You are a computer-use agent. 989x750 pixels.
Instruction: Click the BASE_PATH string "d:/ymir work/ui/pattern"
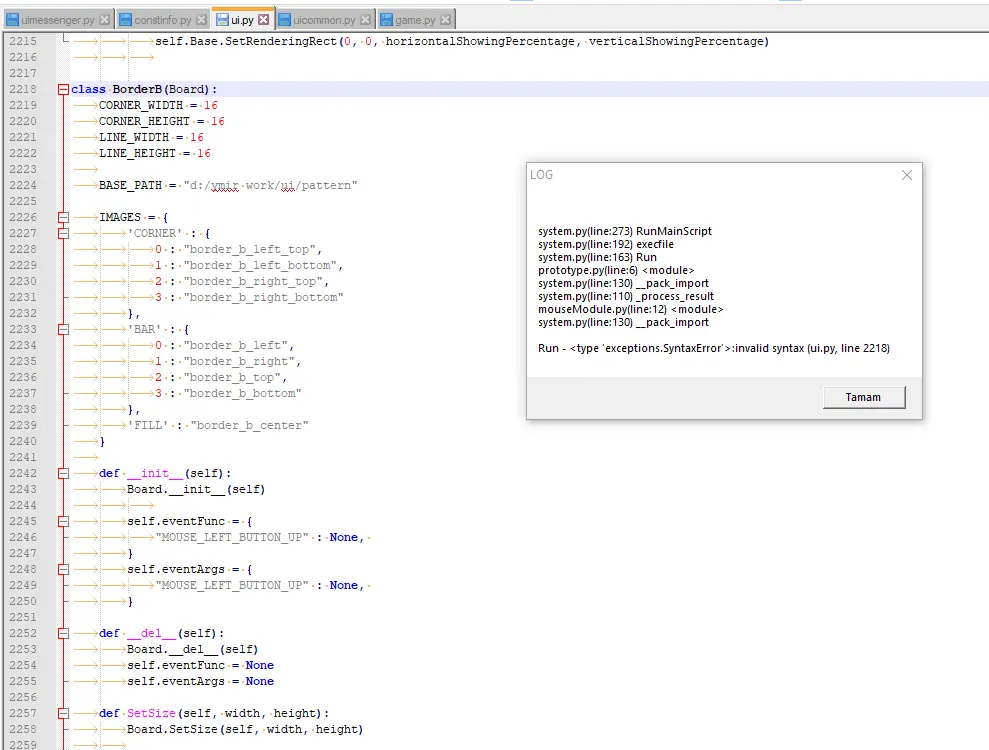pyautogui.click(x=270, y=185)
